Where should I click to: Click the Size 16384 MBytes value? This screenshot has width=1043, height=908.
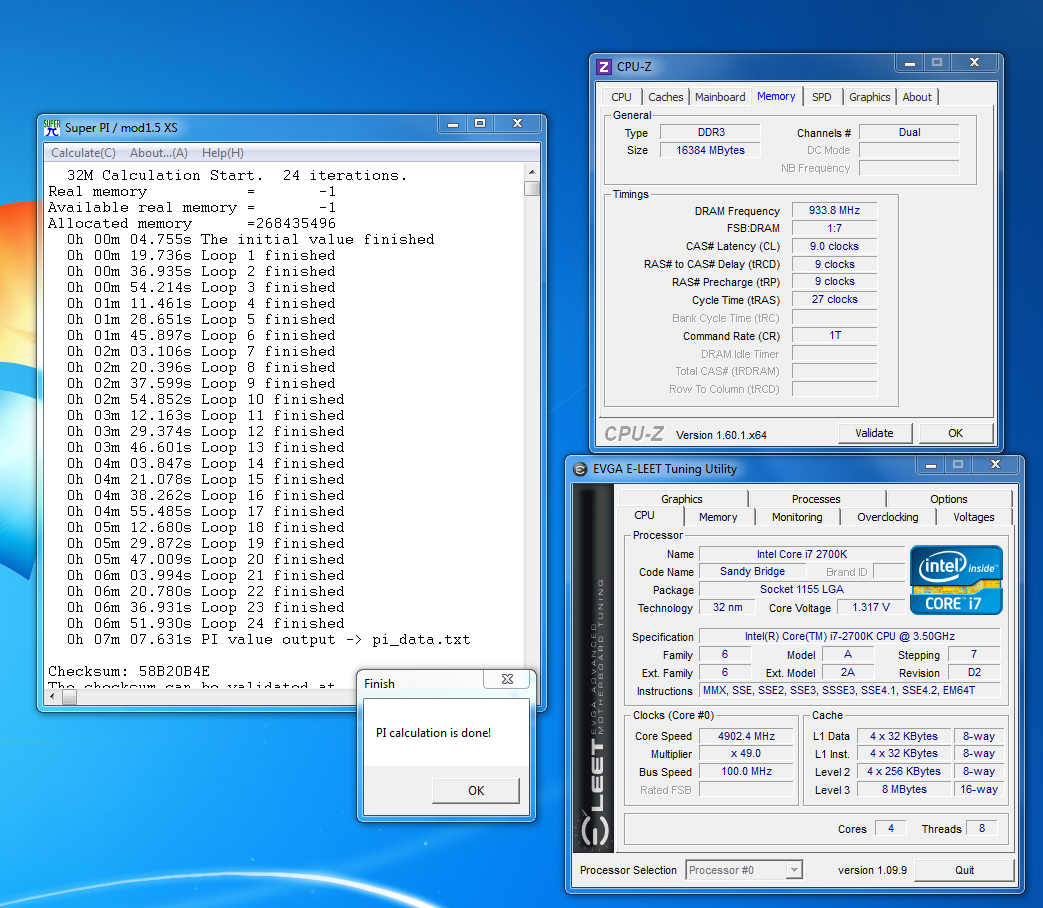tap(710, 150)
